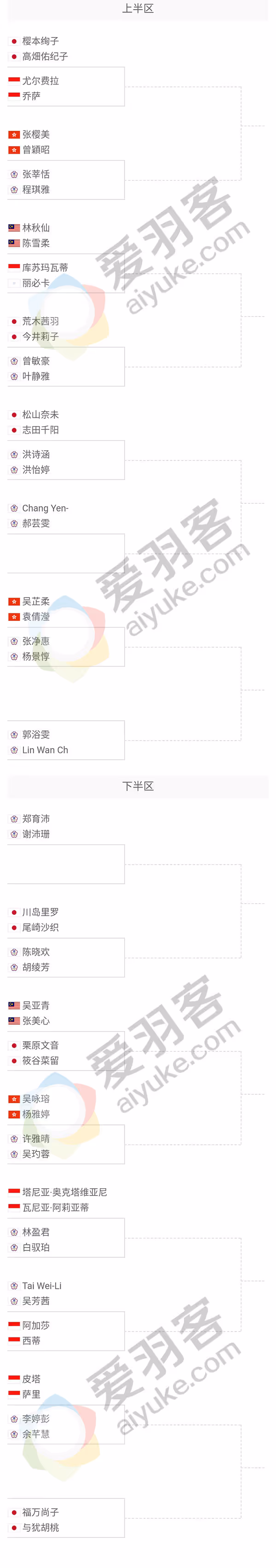
Task: Click the Malaysia flag next to 吴亚青
Action: tap(14, 1005)
